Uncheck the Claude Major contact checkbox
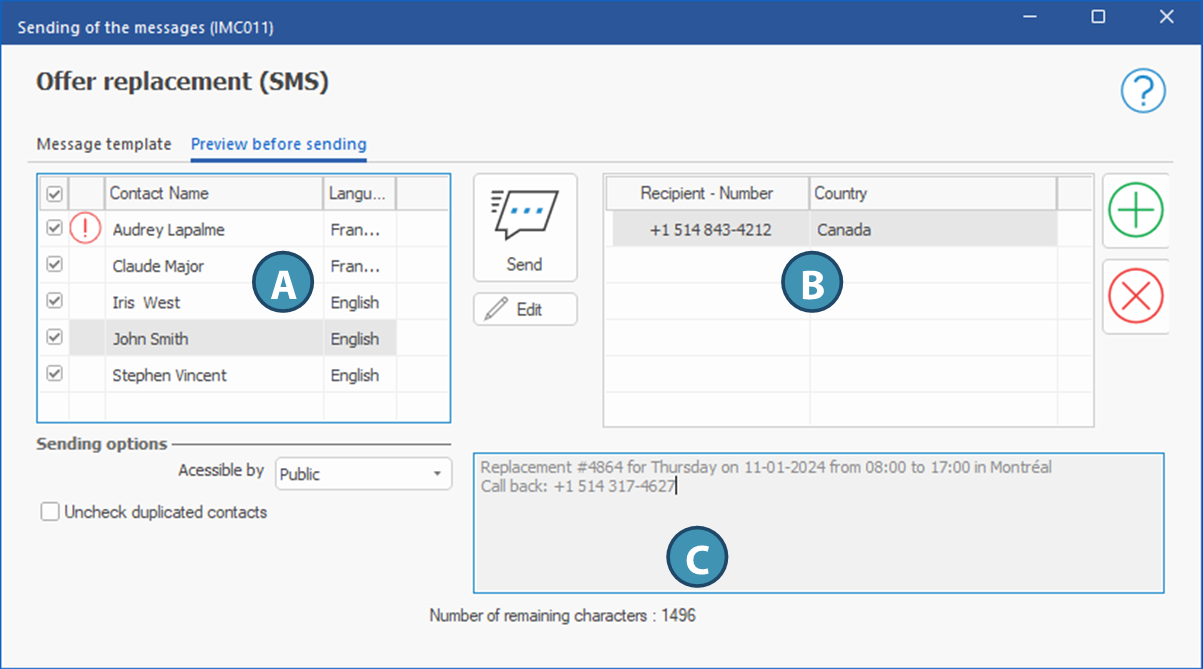1203x669 pixels. click(x=55, y=265)
